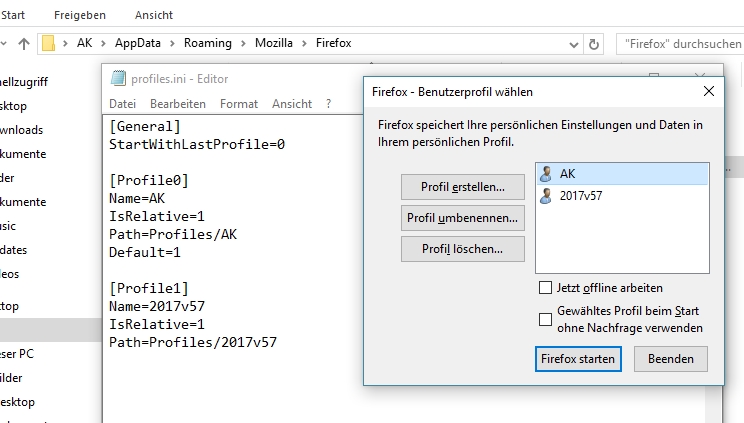Toggle Gewähltes Profil beim Start checkbox

pyautogui.click(x=545, y=319)
